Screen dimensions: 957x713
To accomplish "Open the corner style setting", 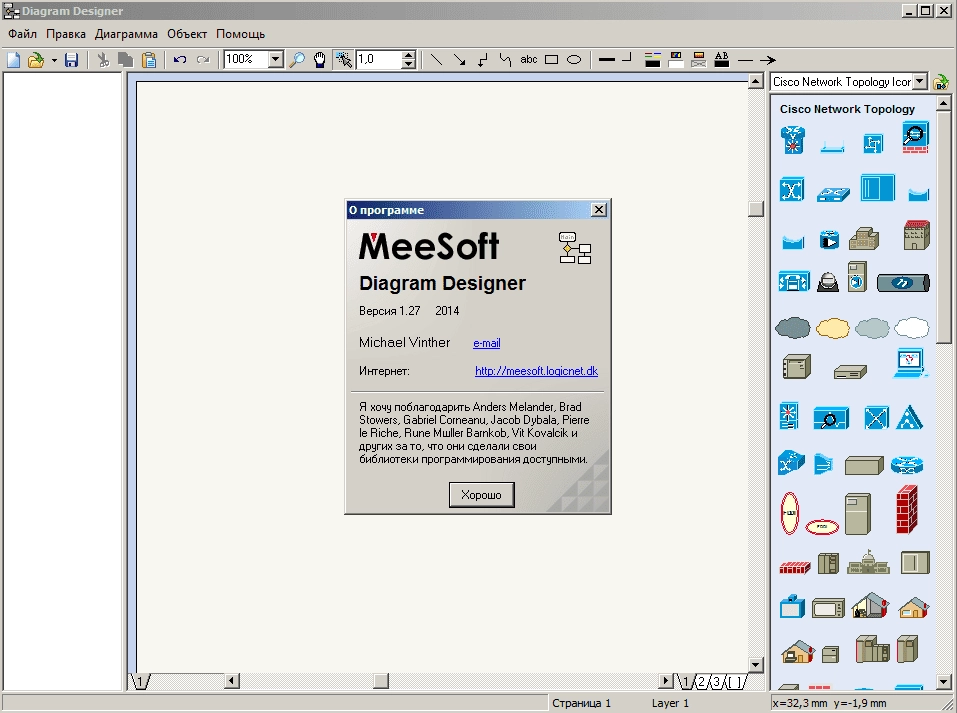I will [x=627, y=60].
